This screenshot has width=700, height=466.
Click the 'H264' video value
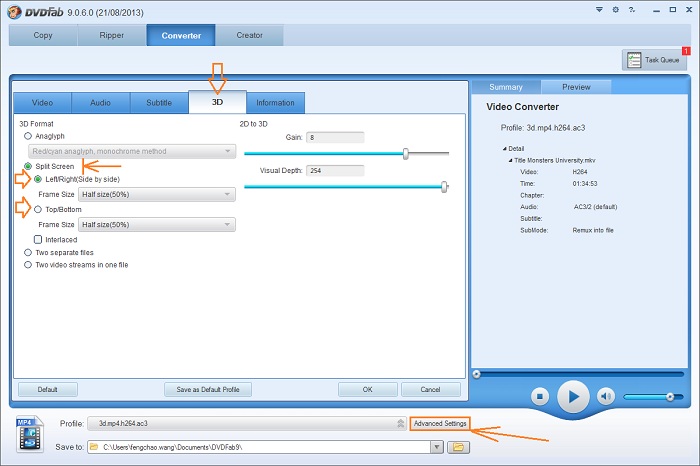580,172
